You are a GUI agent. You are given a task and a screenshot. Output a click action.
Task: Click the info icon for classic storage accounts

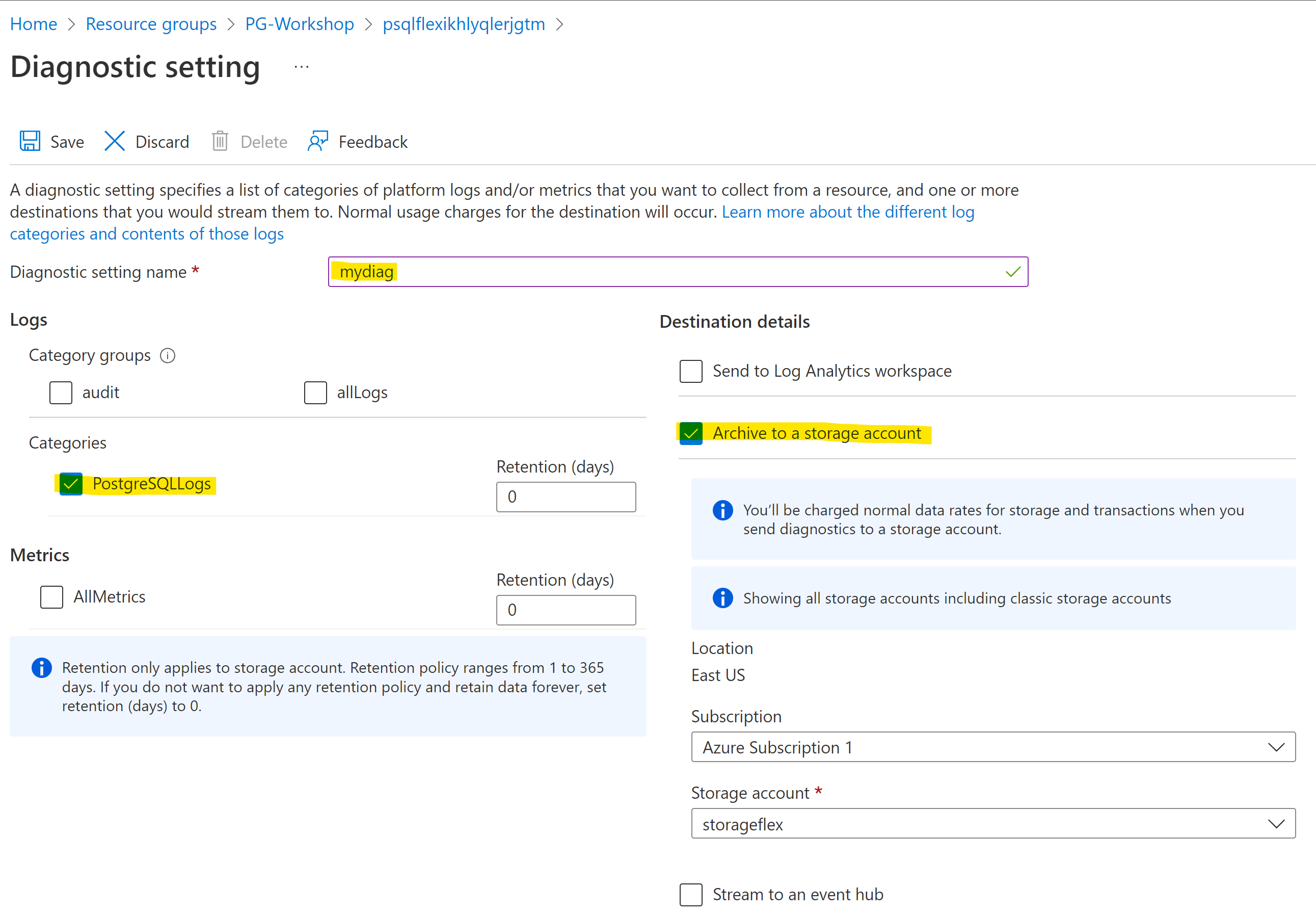click(722, 598)
